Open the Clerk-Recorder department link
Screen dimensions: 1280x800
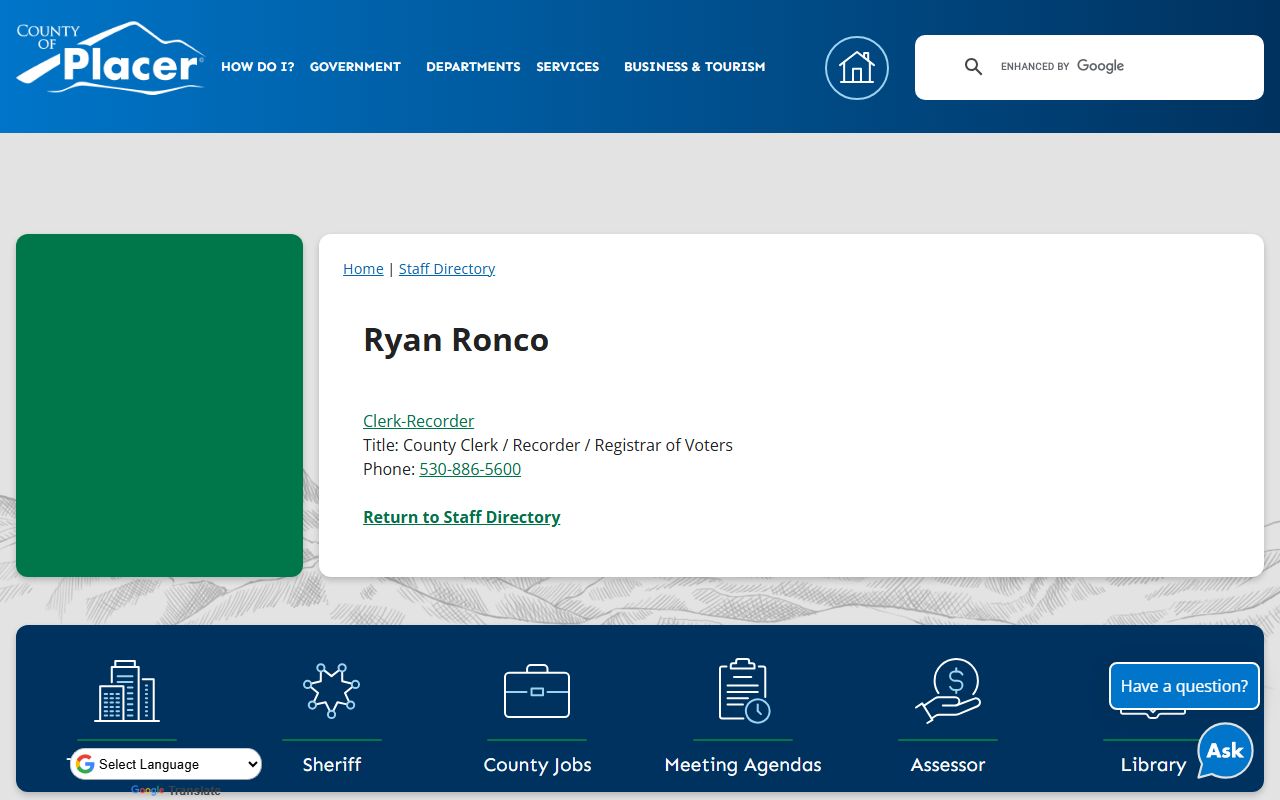point(419,421)
